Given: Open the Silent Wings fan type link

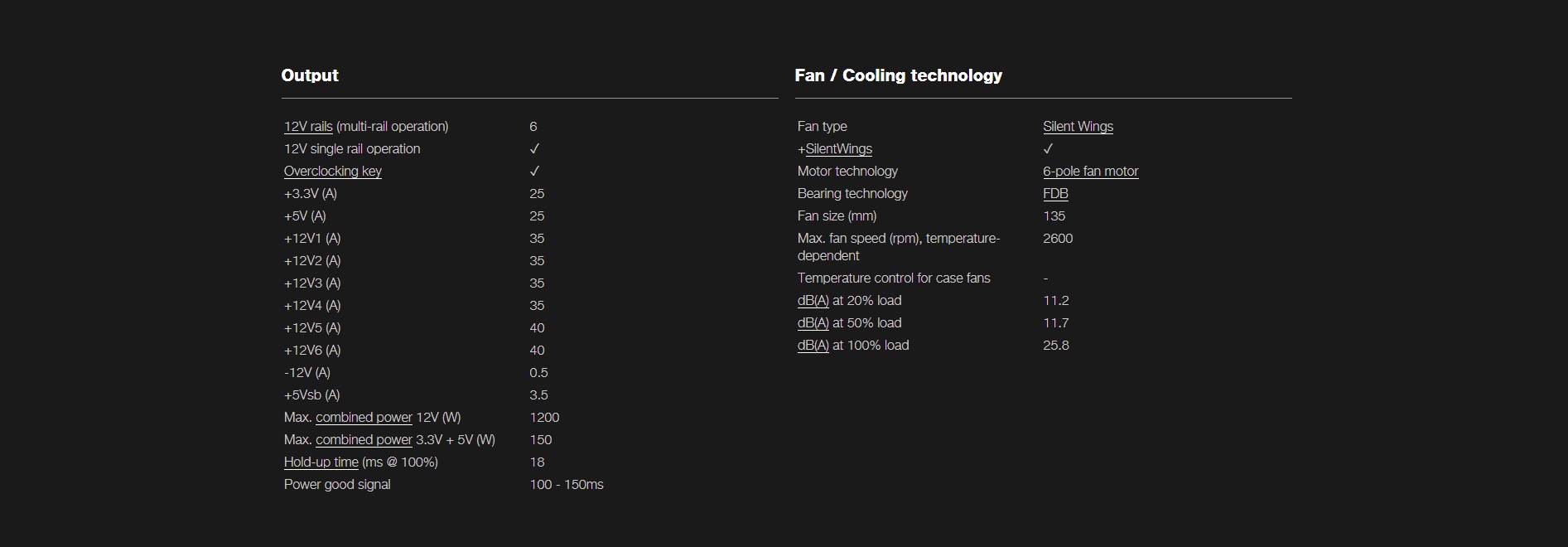Looking at the screenshot, I should pos(1078,127).
